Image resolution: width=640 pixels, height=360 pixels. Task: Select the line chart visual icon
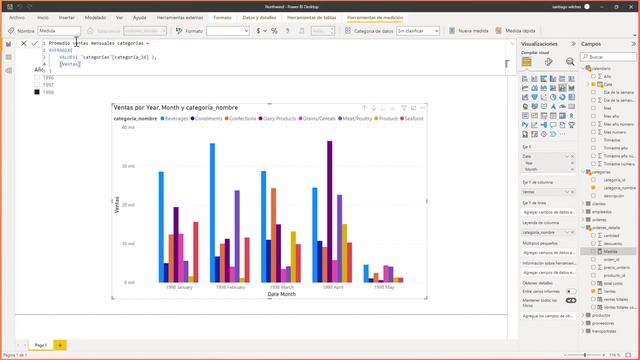[525, 88]
